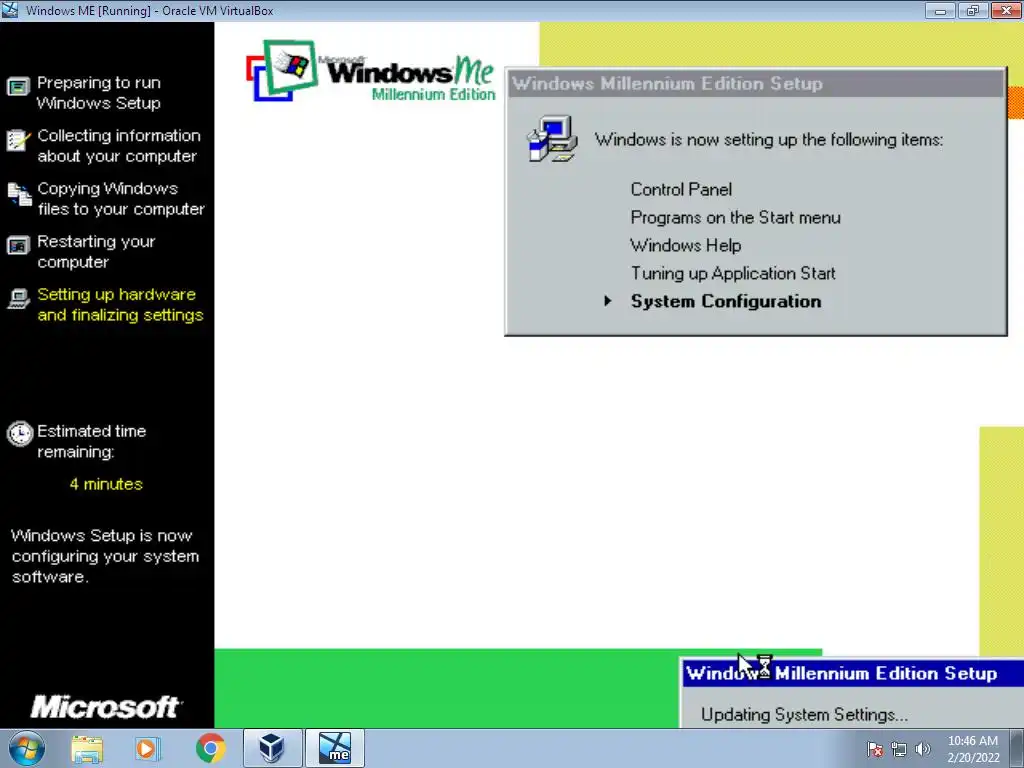Open Google Chrome from taskbar

pos(210,748)
